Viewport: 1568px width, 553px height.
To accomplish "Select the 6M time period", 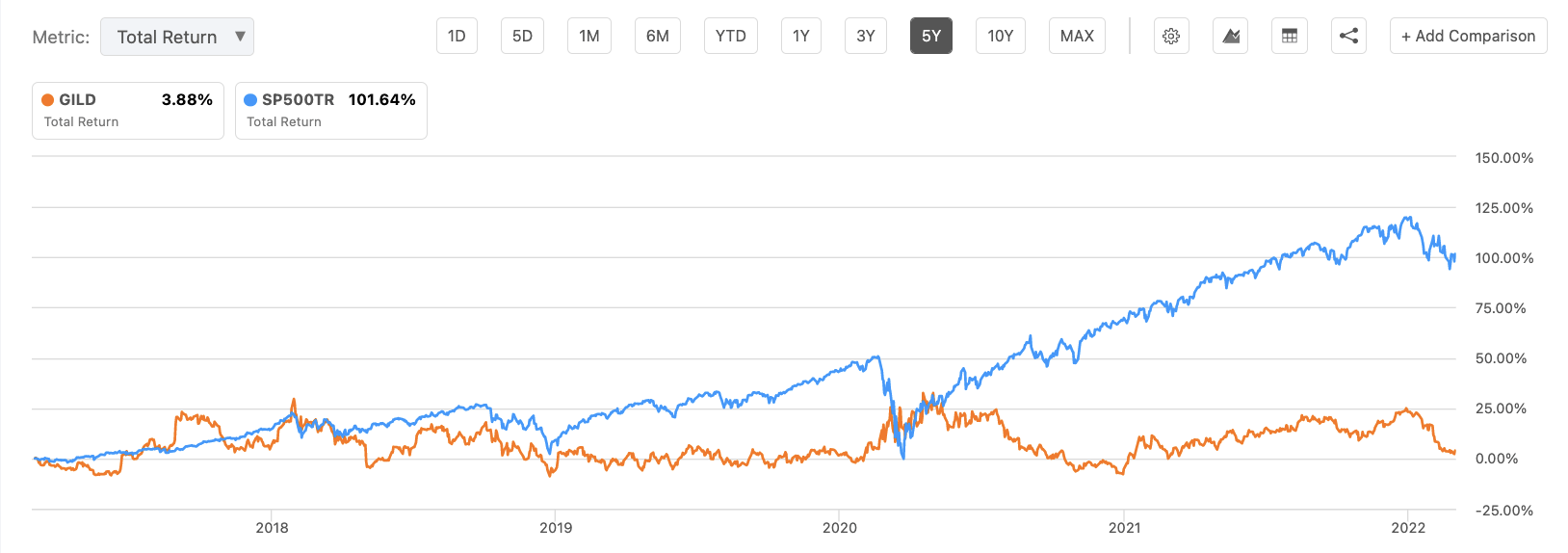I will point(658,37).
